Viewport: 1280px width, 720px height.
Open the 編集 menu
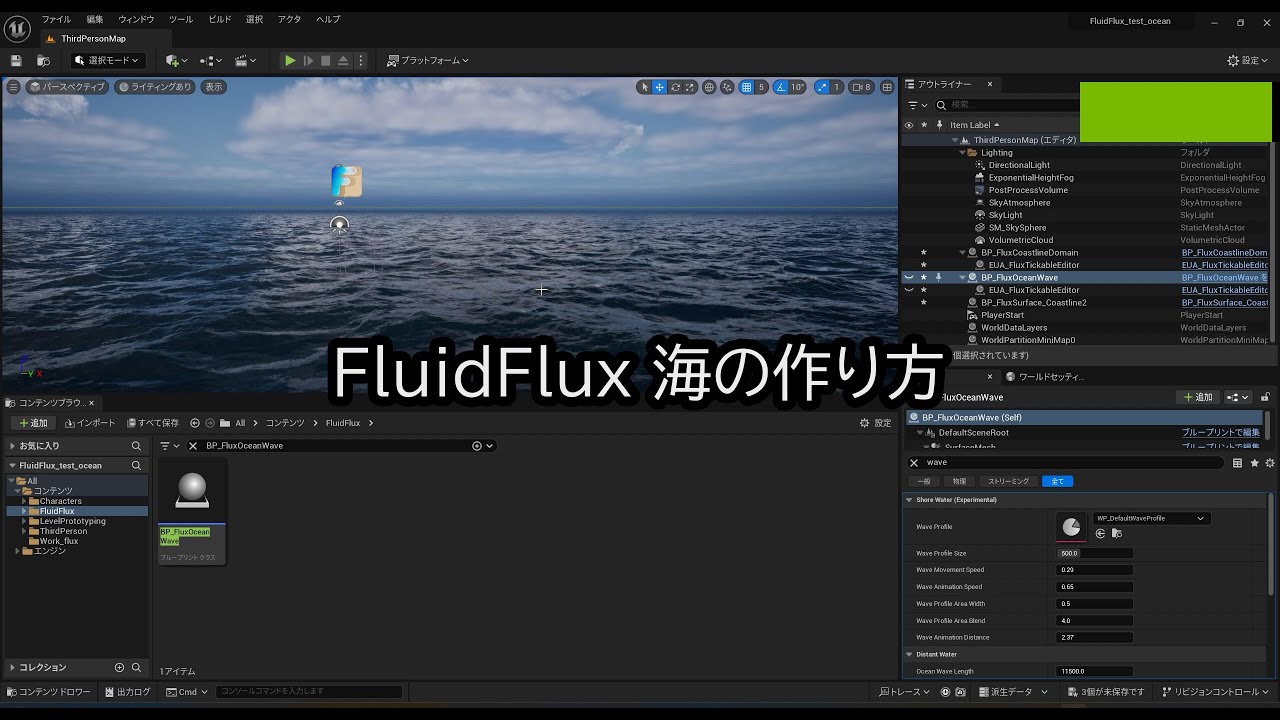coord(95,19)
